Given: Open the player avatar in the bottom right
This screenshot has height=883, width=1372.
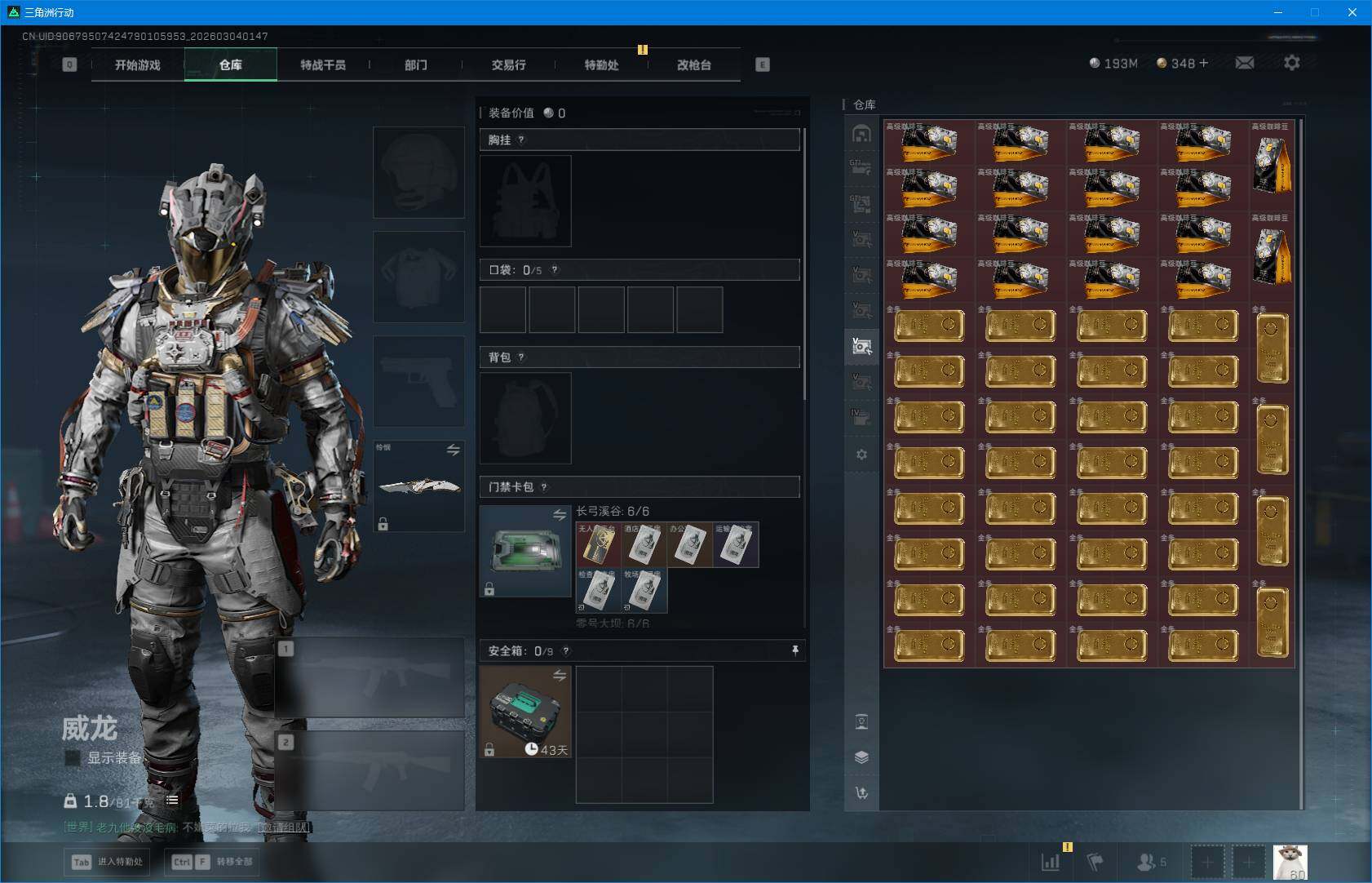Looking at the screenshot, I should pos(1290,863).
